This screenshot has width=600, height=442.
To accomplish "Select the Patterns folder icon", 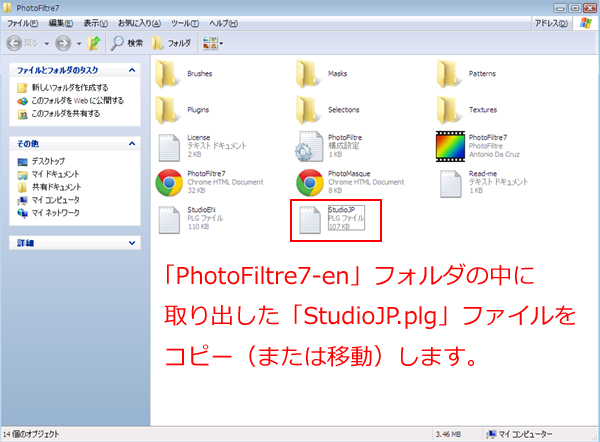I will point(450,74).
